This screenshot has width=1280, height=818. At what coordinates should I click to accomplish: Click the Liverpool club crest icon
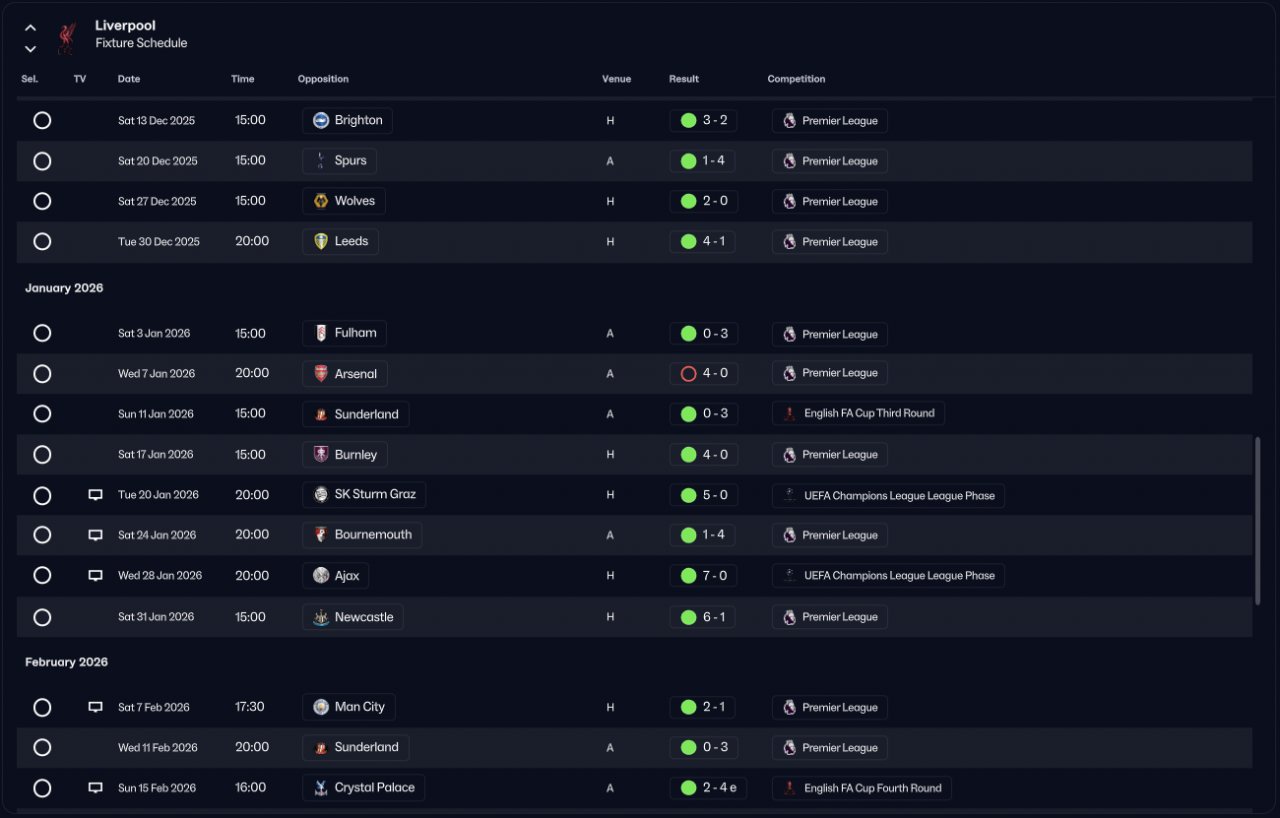click(67, 36)
